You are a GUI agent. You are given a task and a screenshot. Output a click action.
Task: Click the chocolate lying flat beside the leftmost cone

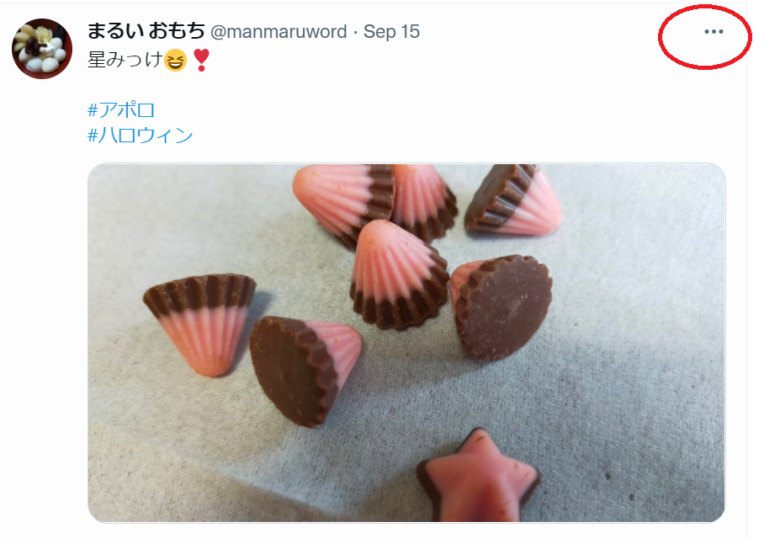coord(305,371)
